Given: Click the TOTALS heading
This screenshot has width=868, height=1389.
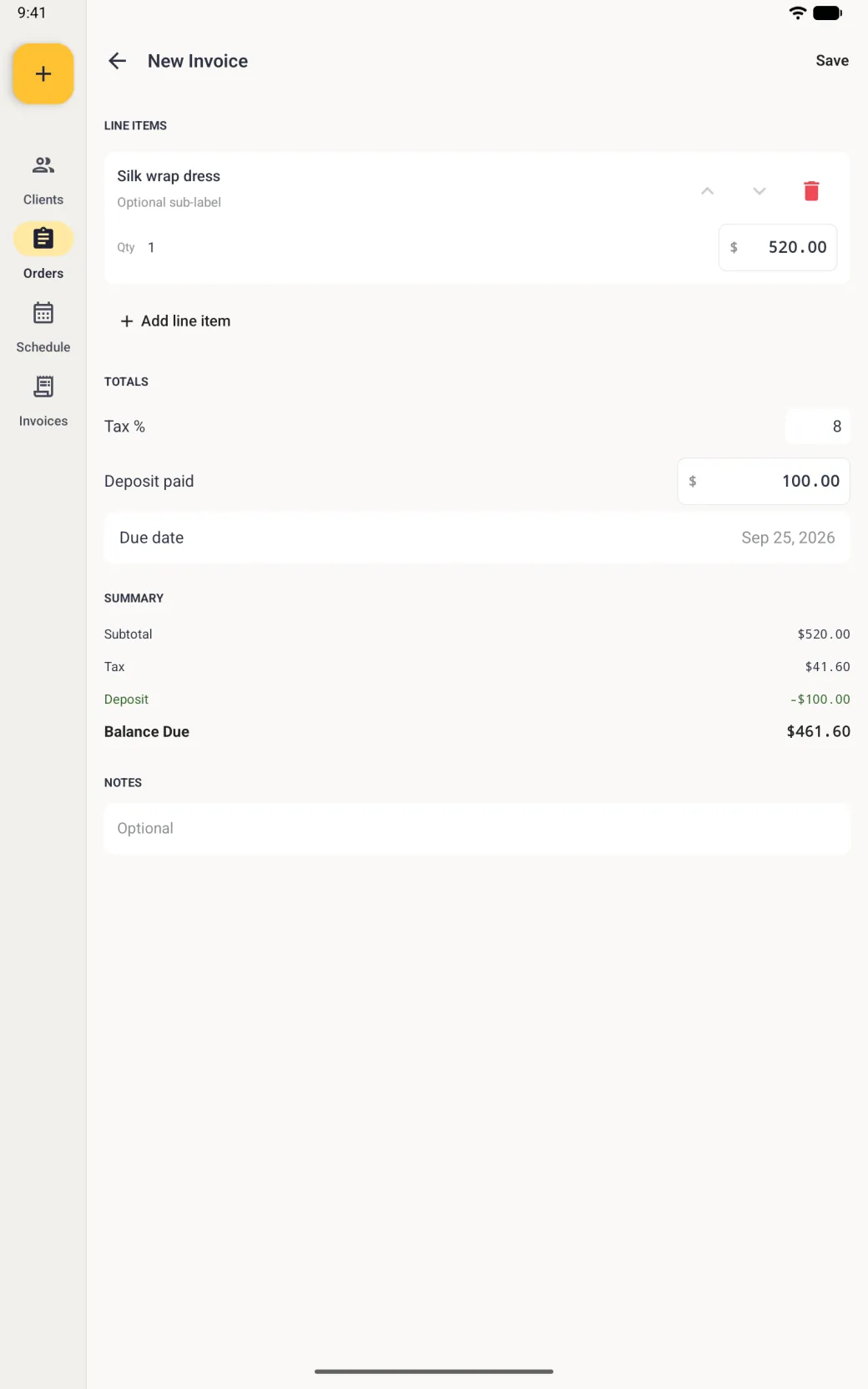Looking at the screenshot, I should 126,381.
